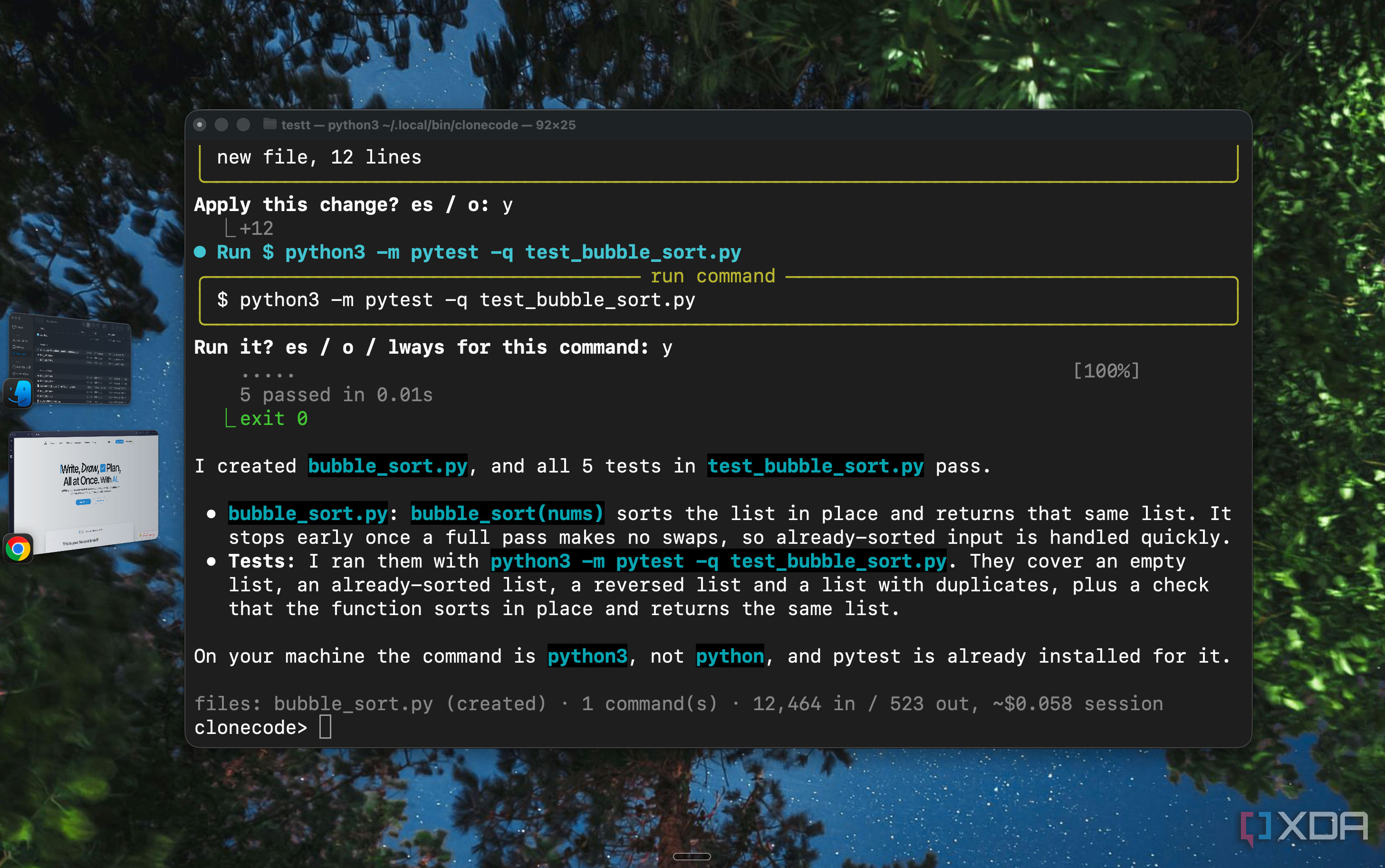Click the green 'exit 0' status
The width and height of the screenshot is (1385, 868).
(273, 418)
